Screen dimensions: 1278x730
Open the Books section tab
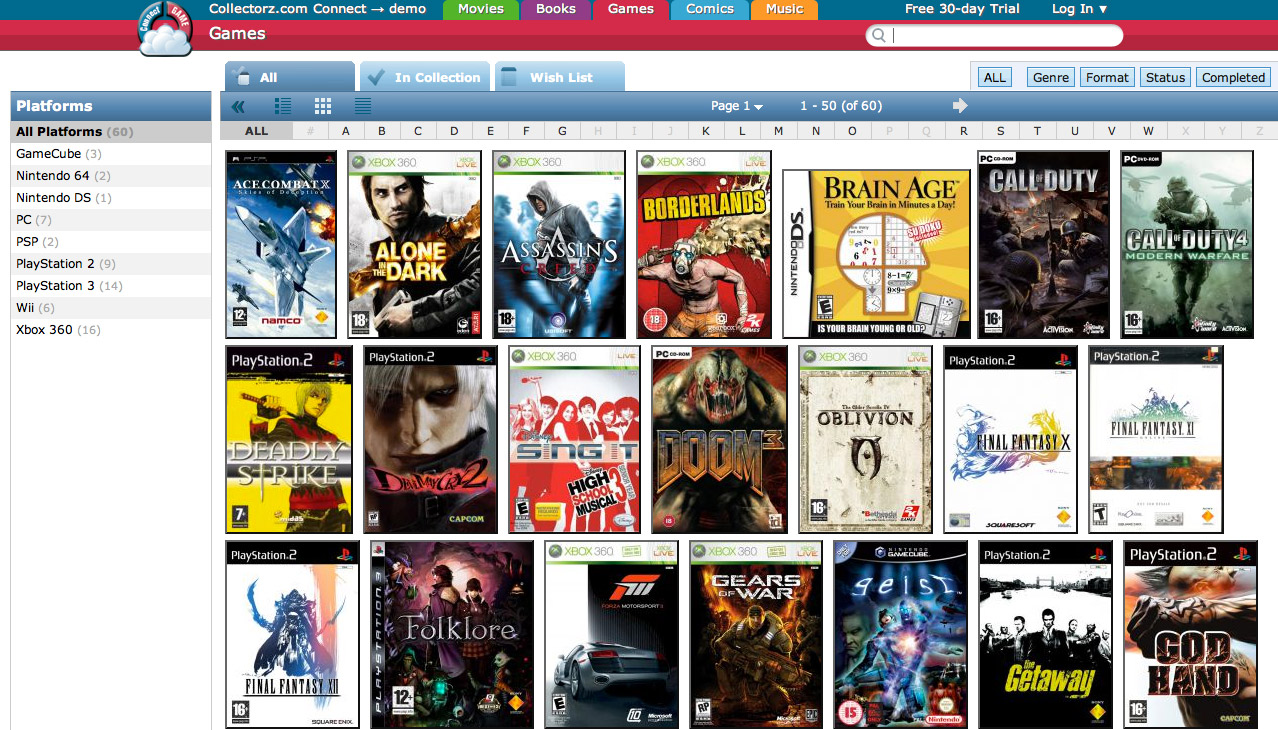(x=556, y=9)
